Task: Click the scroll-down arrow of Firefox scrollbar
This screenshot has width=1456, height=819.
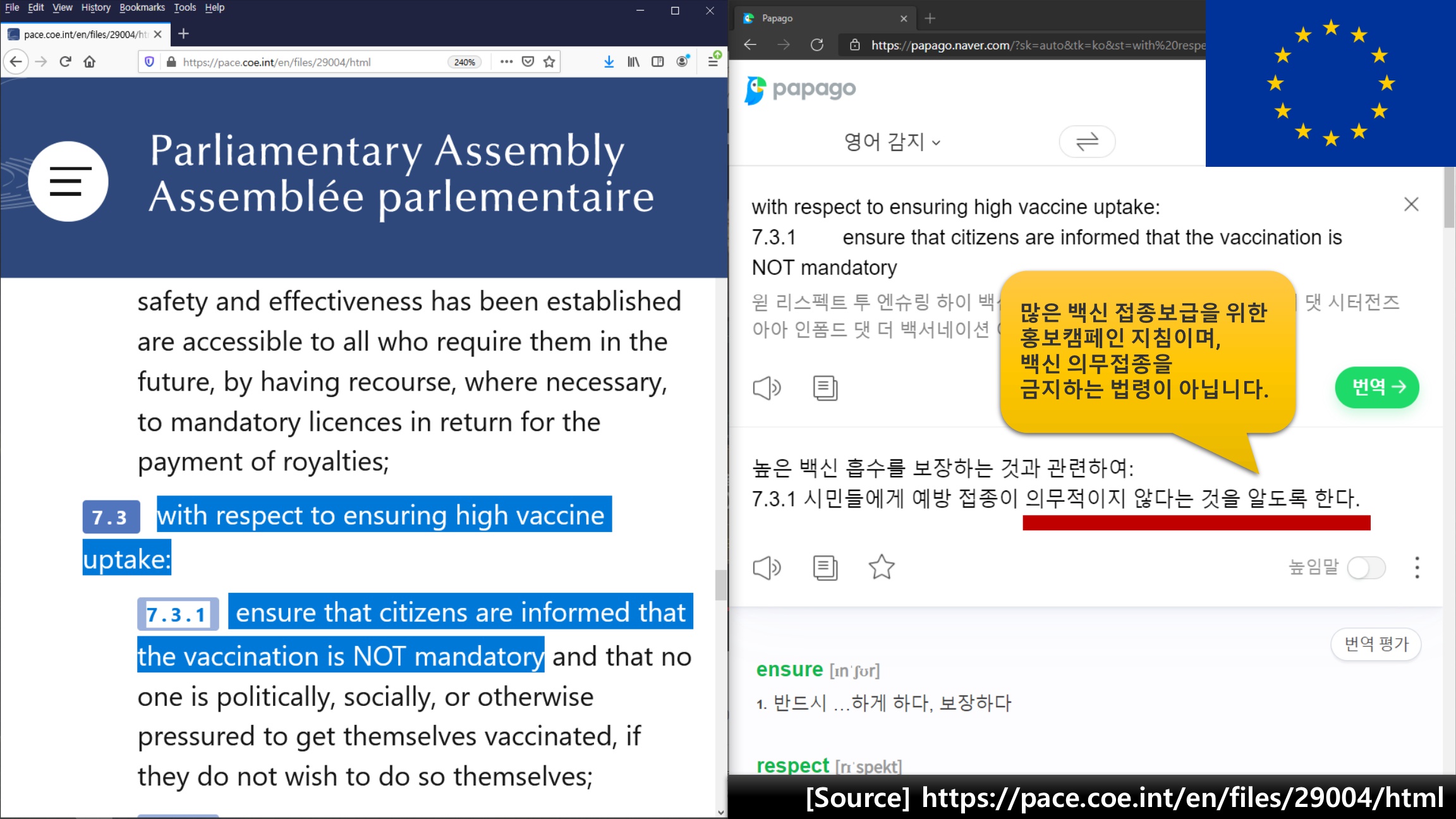Action: [x=720, y=812]
